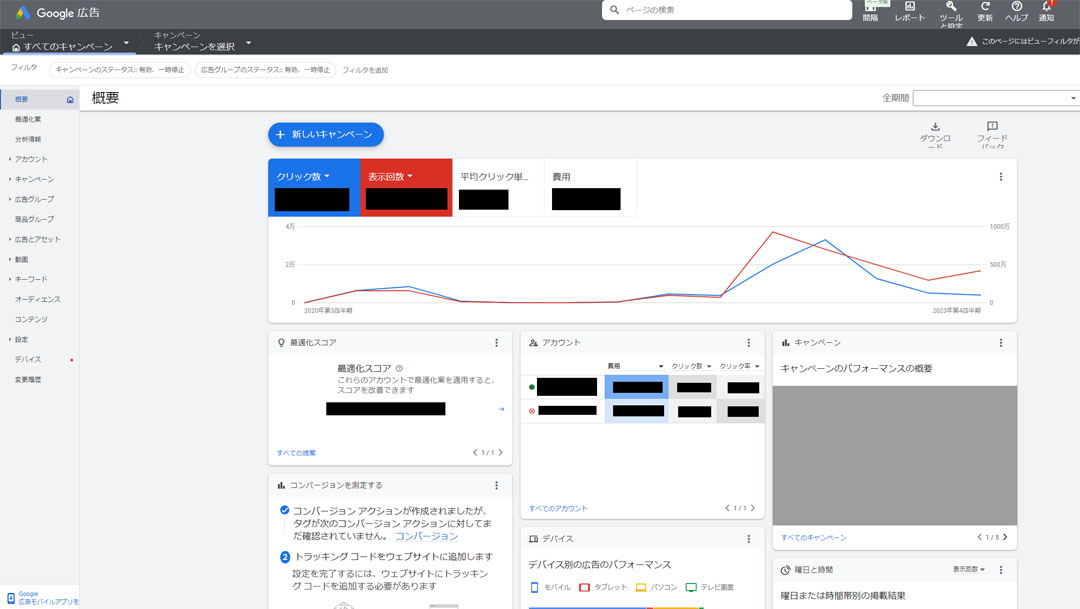This screenshot has height=609, width=1080.
Task: Select オーディエンス in the left sidebar
Action: tap(40, 299)
